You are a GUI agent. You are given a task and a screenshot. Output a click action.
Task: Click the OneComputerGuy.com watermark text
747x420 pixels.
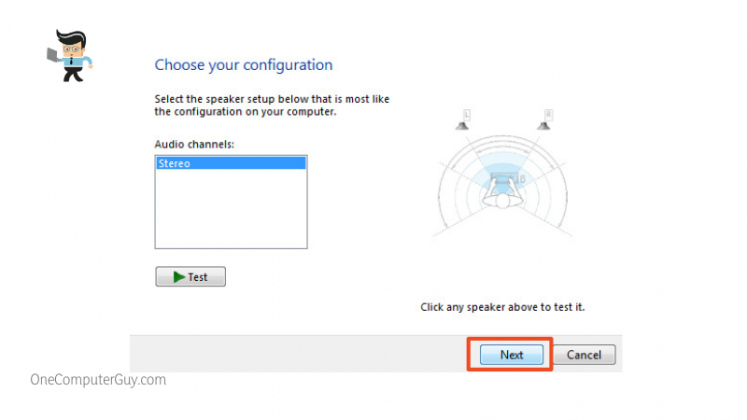[x=98, y=380]
